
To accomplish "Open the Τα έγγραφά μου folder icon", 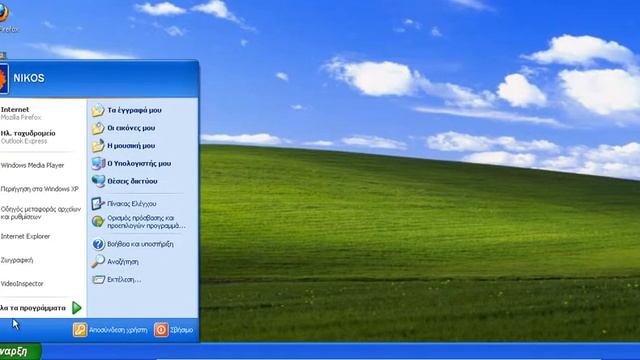I will [98, 110].
